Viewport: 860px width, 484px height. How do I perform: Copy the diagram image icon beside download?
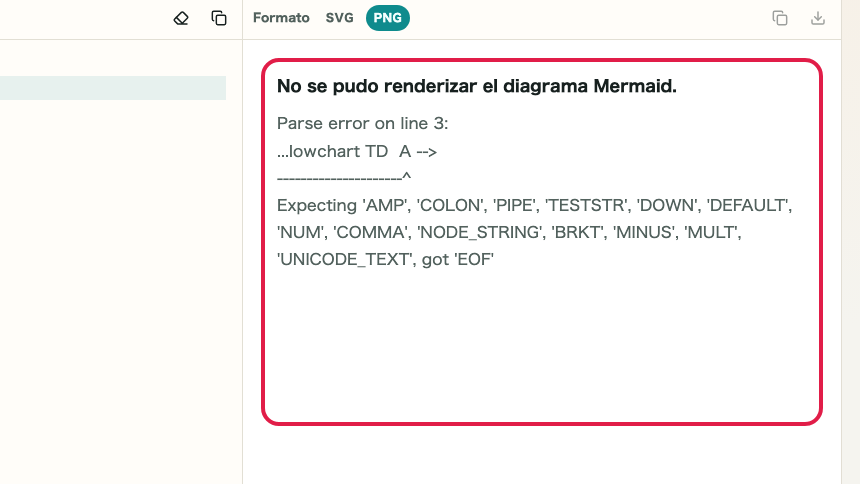click(780, 18)
